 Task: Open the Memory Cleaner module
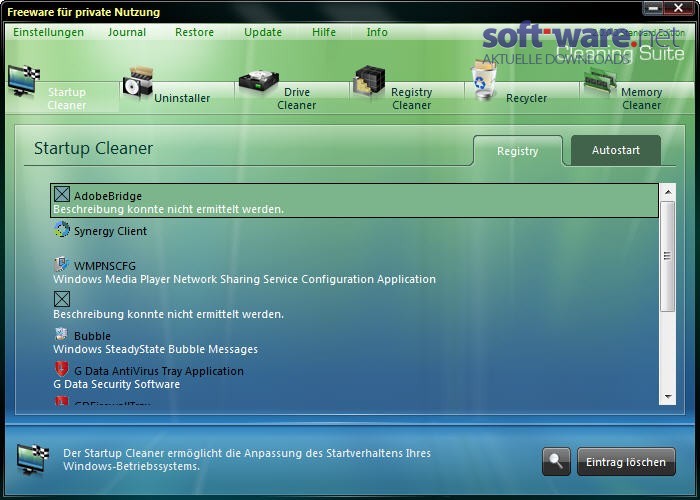pos(642,99)
